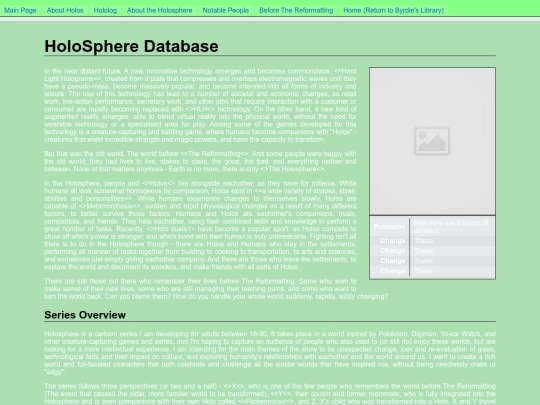The image size is (540, 405).
Task: Click the Series Overview heading
Action: (x=85, y=315)
